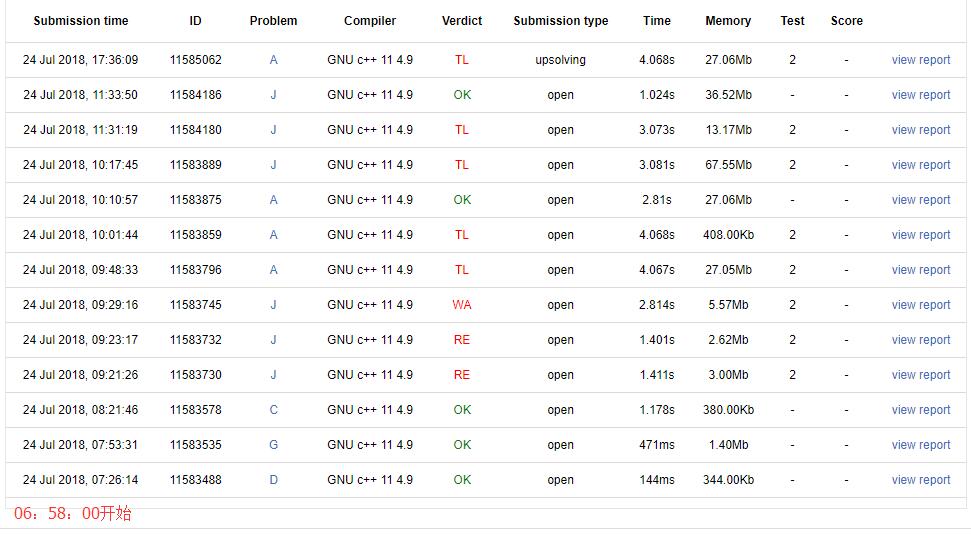This screenshot has height=547, width=971.
Task: Open problem D link in submission 11583488
Action: click(273, 480)
